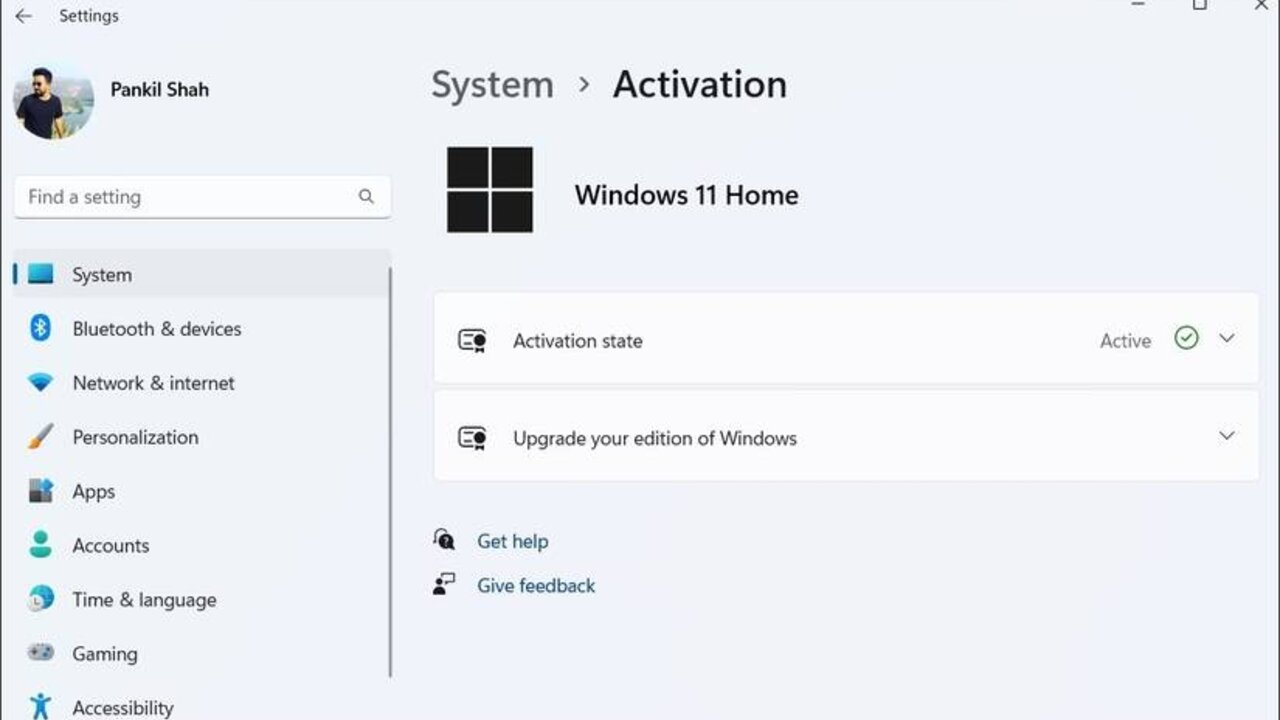Click the Accounts person icon
Screen dimensions: 1280x720
point(40,545)
